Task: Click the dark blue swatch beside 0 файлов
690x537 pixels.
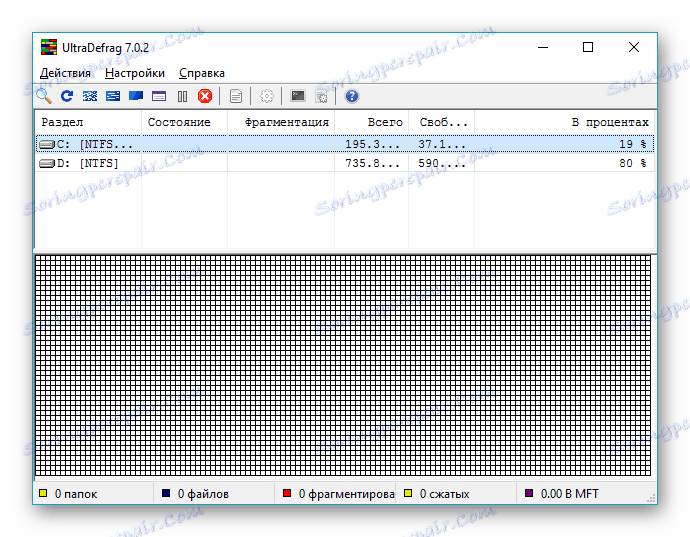Action: 166,493
